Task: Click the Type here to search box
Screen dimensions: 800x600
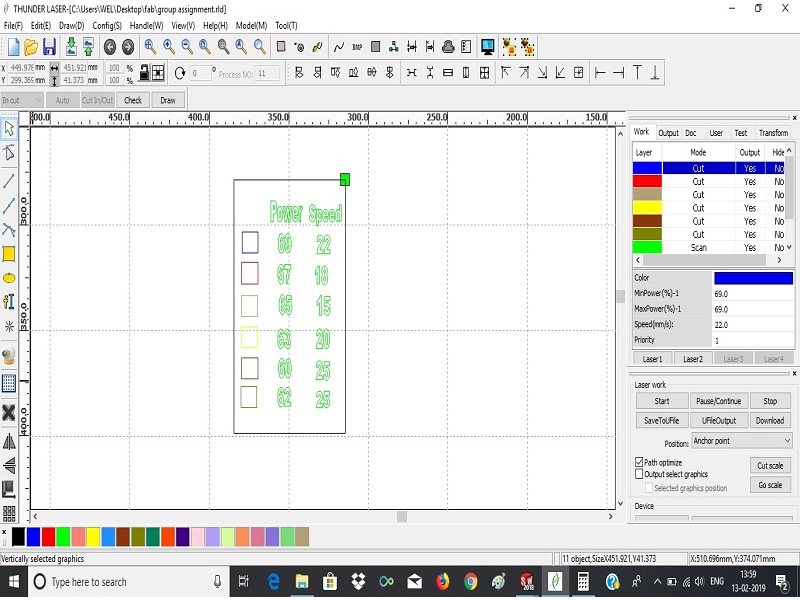Action: coord(129,582)
